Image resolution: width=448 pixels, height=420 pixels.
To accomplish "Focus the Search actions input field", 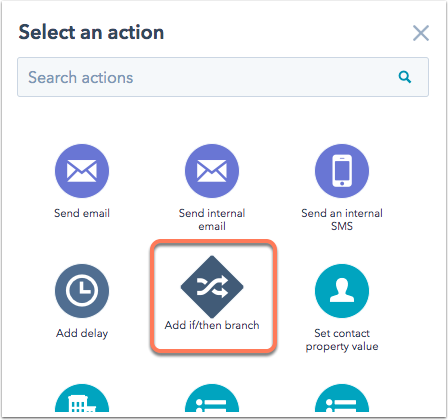I will 223,77.
